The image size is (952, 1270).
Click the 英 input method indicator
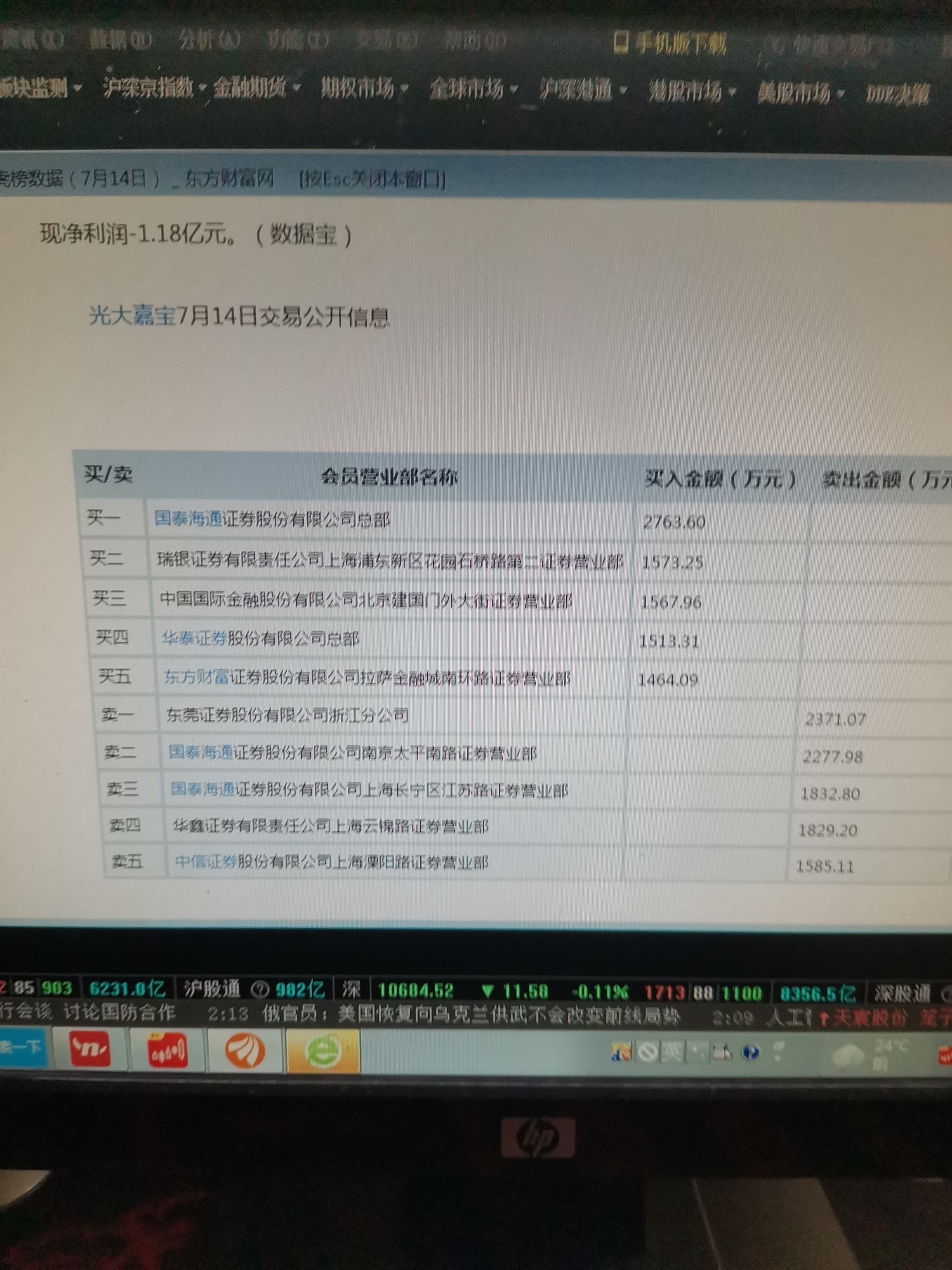pos(671,1052)
